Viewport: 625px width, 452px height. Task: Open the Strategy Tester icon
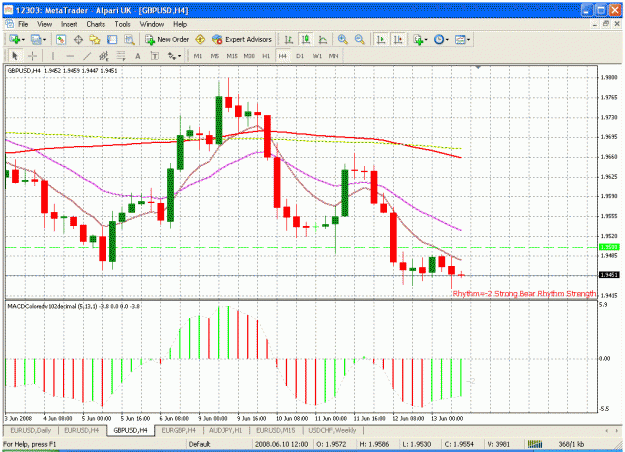coord(129,39)
